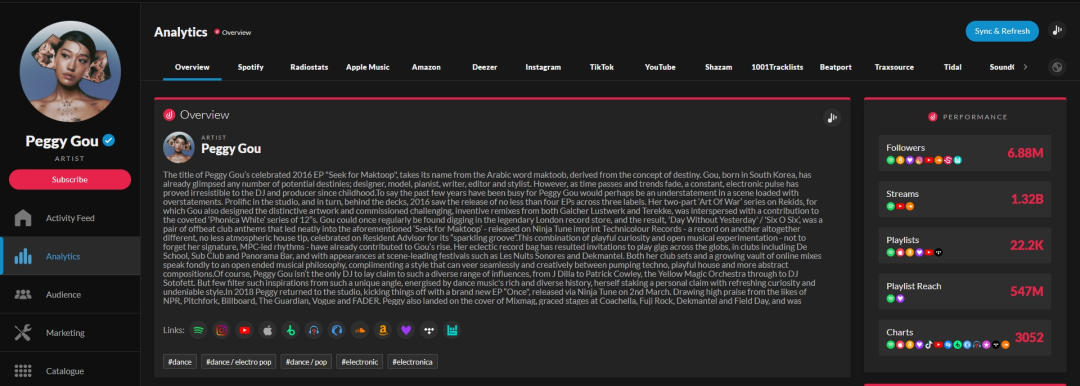Open the 1001Tracklists tab
This screenshot has height=386, width=1080.
pyautogui.click(x=777, y=67)
